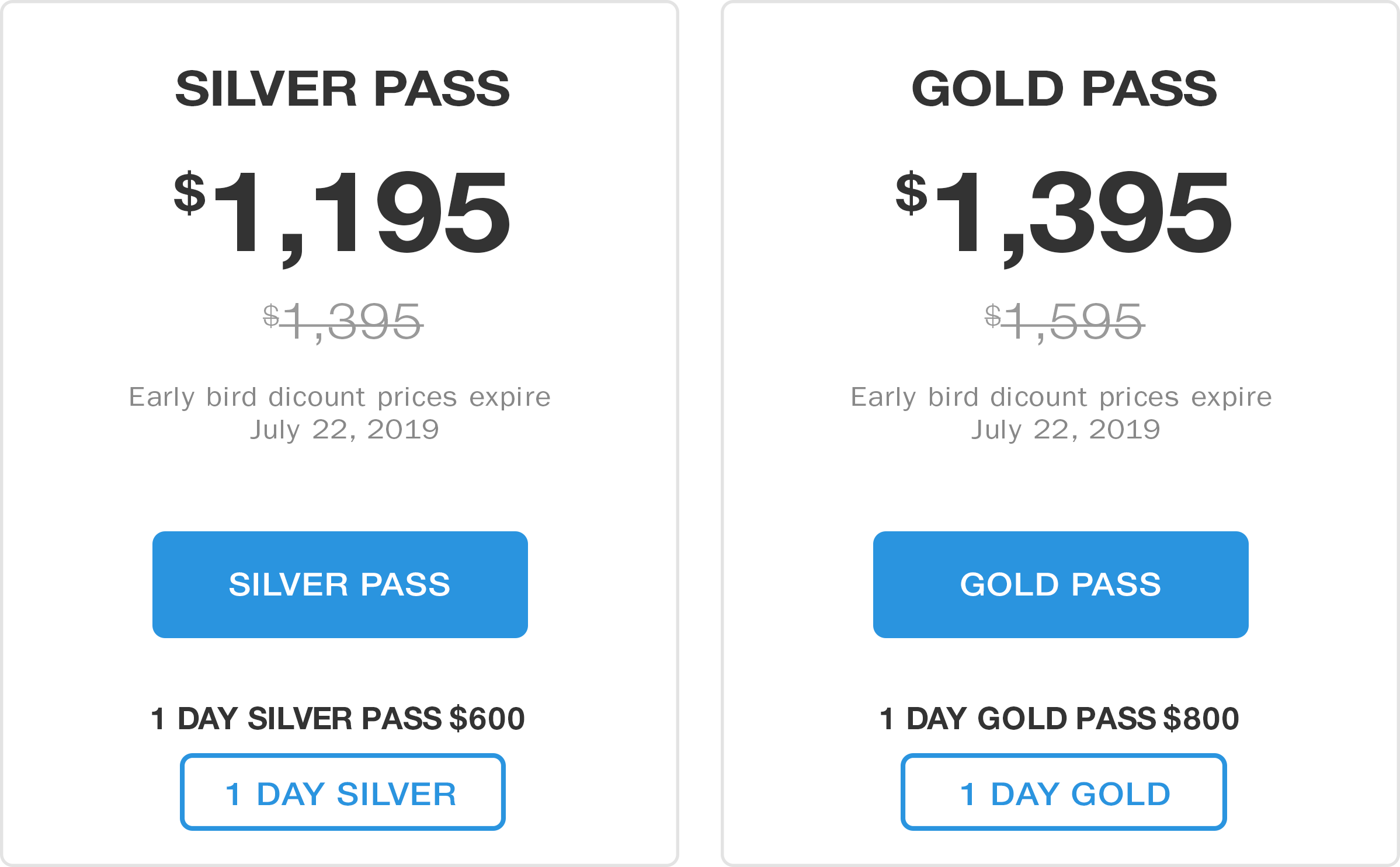Click the dollar sign before large 1,395
1400x867 pixels.
point(912,193)
